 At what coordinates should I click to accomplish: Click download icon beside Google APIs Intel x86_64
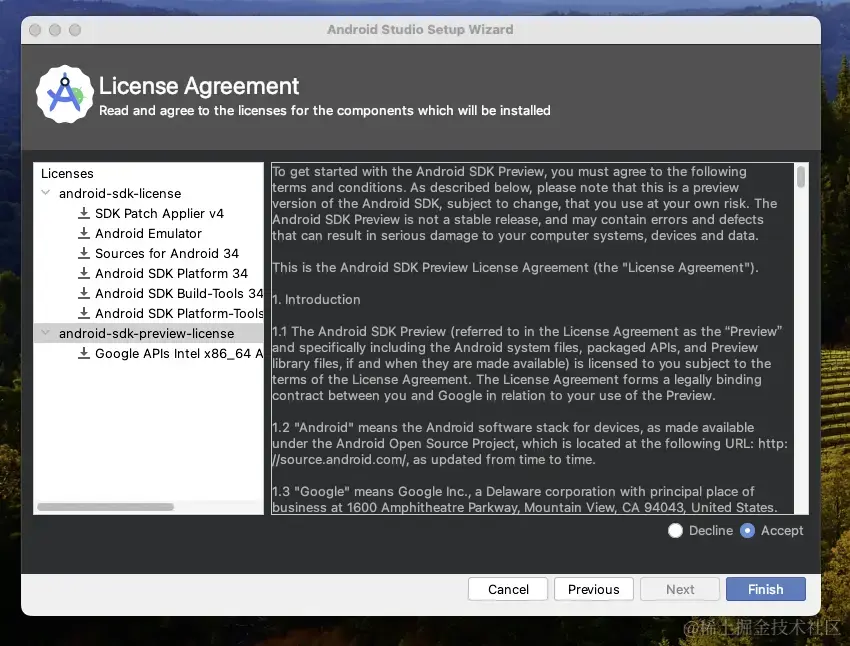point(83,353)
